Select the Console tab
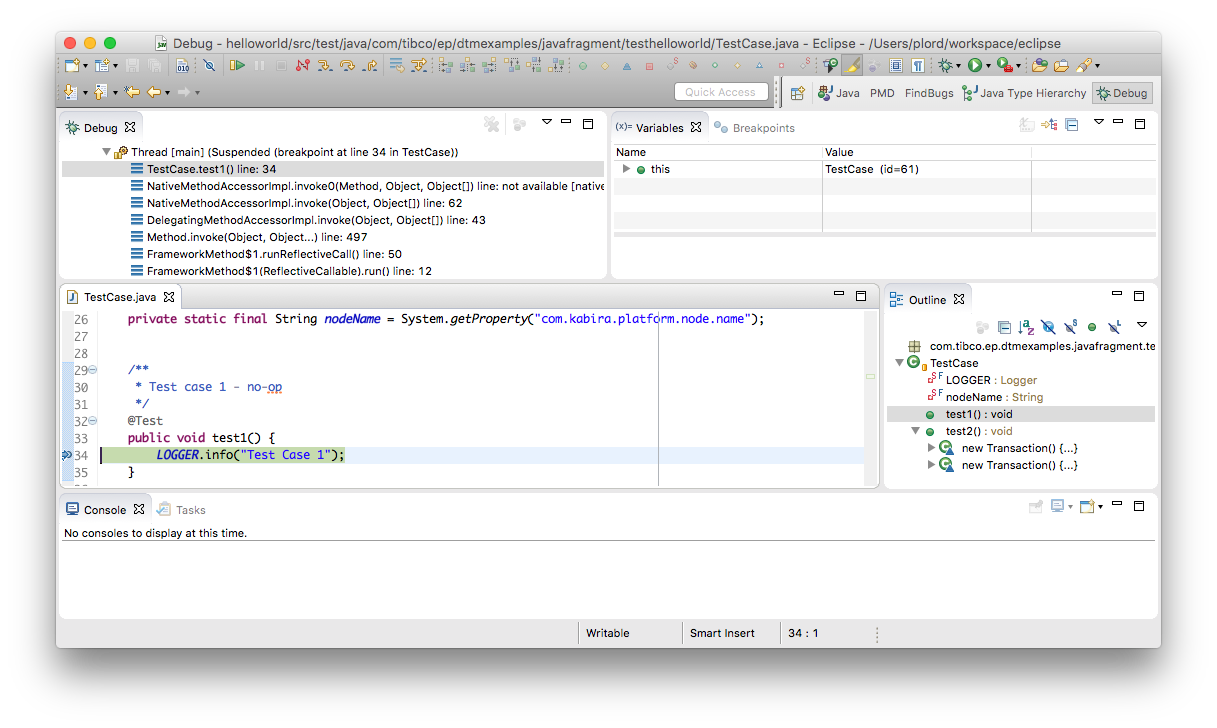Viewport: 1217px width, 728px height. coord(104,509)
